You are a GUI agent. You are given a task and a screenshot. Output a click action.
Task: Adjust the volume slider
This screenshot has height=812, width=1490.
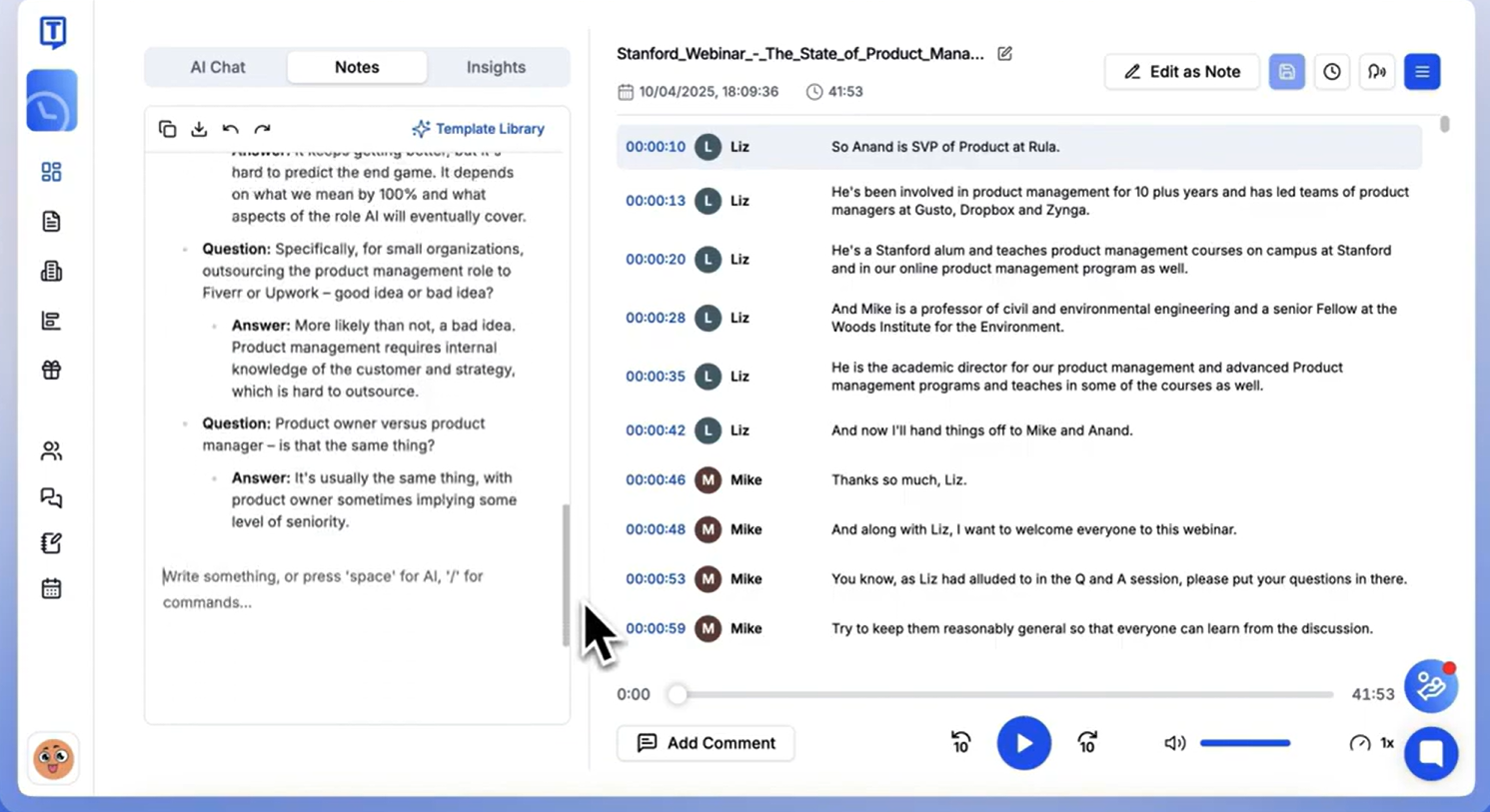tap(1244, 743)
